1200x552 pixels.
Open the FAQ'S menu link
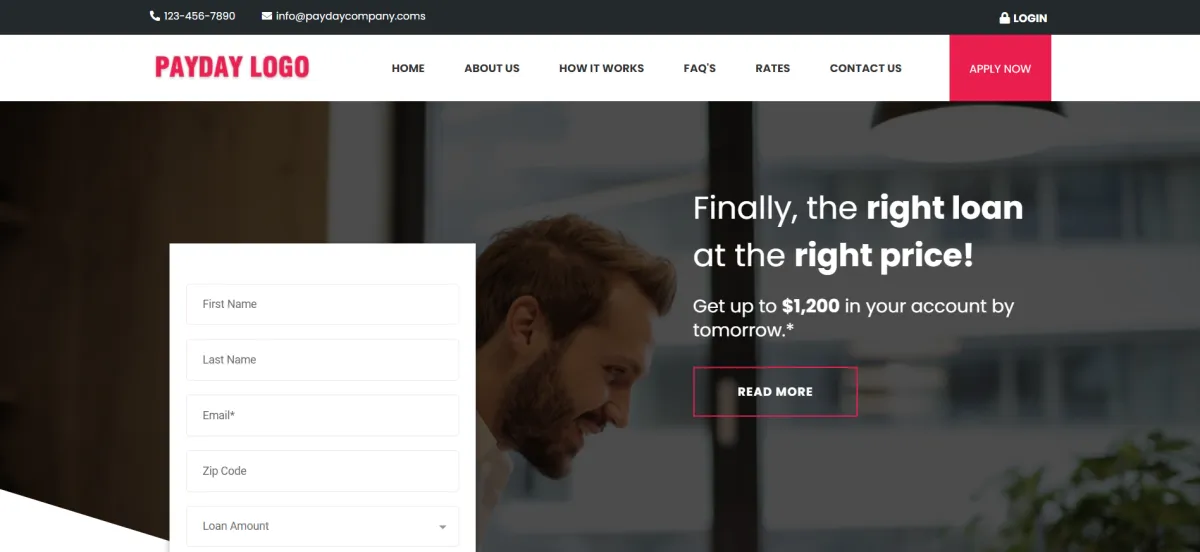pos(700,68)
